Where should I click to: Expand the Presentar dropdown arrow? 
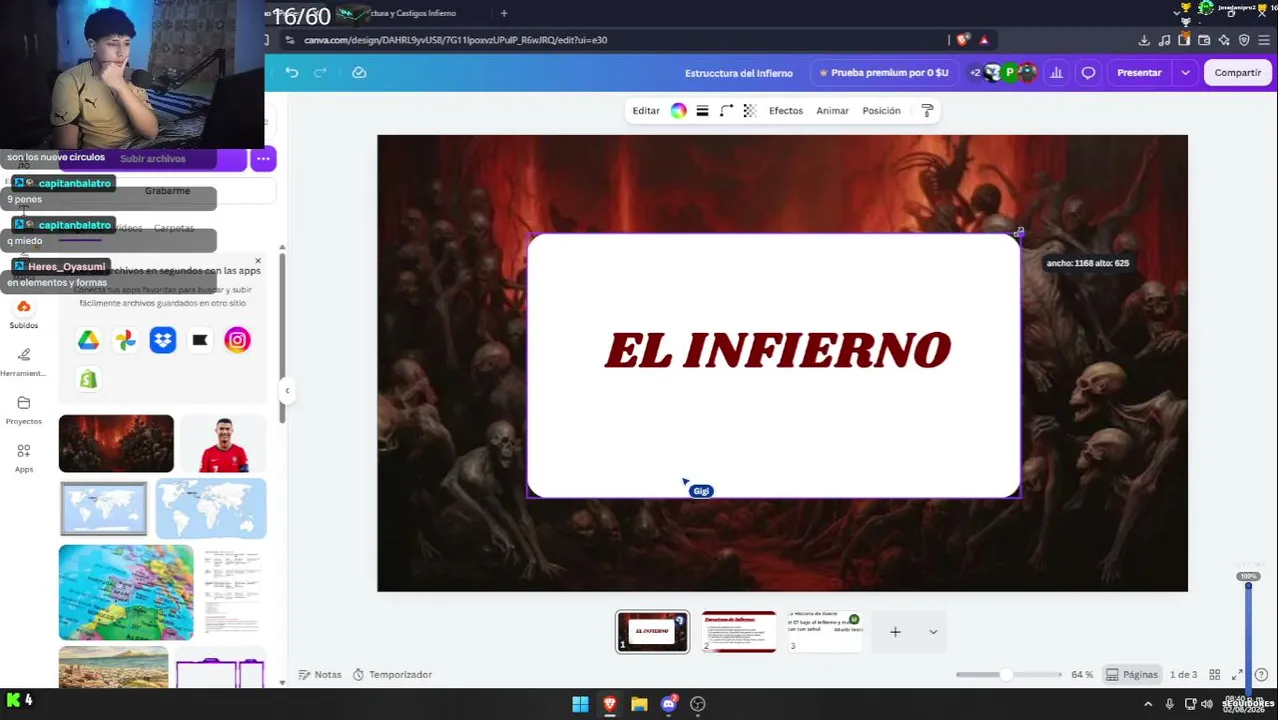pos(1185,73)
